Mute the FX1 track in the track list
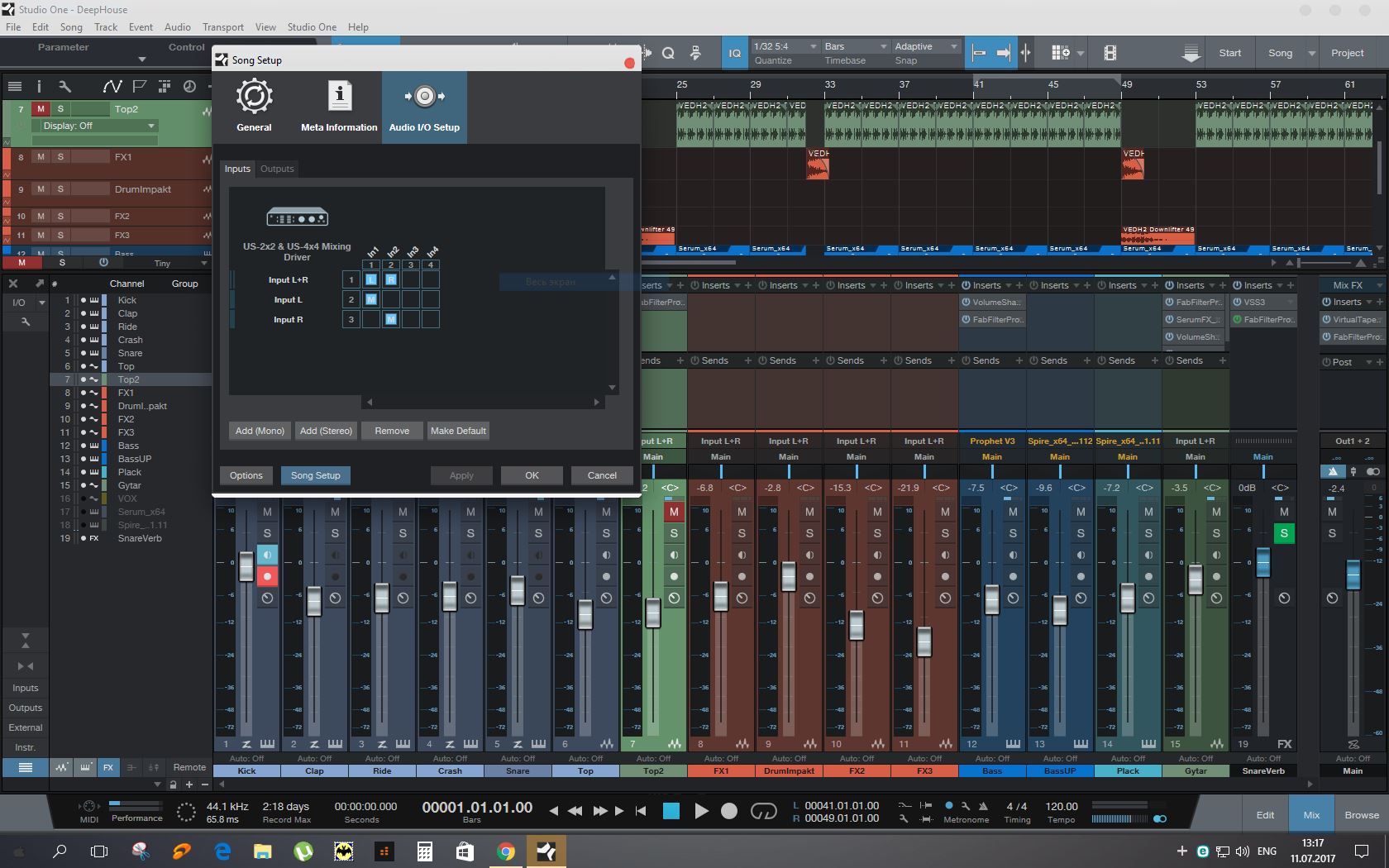 tap(41, 157)
